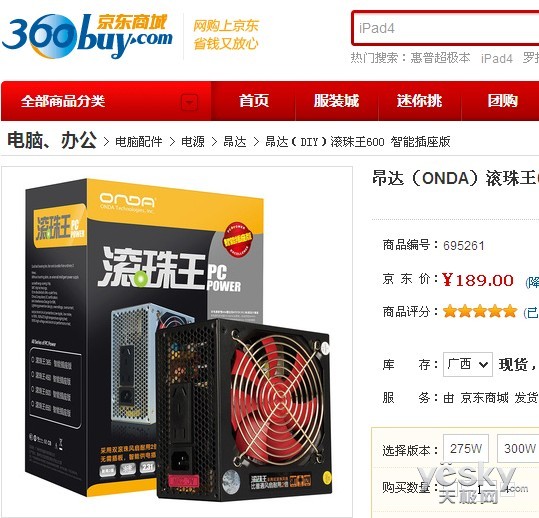Open the 服装城 menu item

pyautogui.click(x=336, y=101)
